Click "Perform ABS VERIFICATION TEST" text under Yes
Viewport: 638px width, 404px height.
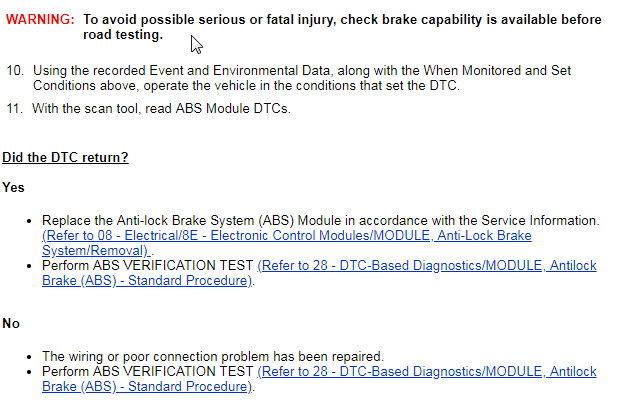pyautogui.click(x=148, y=266)
